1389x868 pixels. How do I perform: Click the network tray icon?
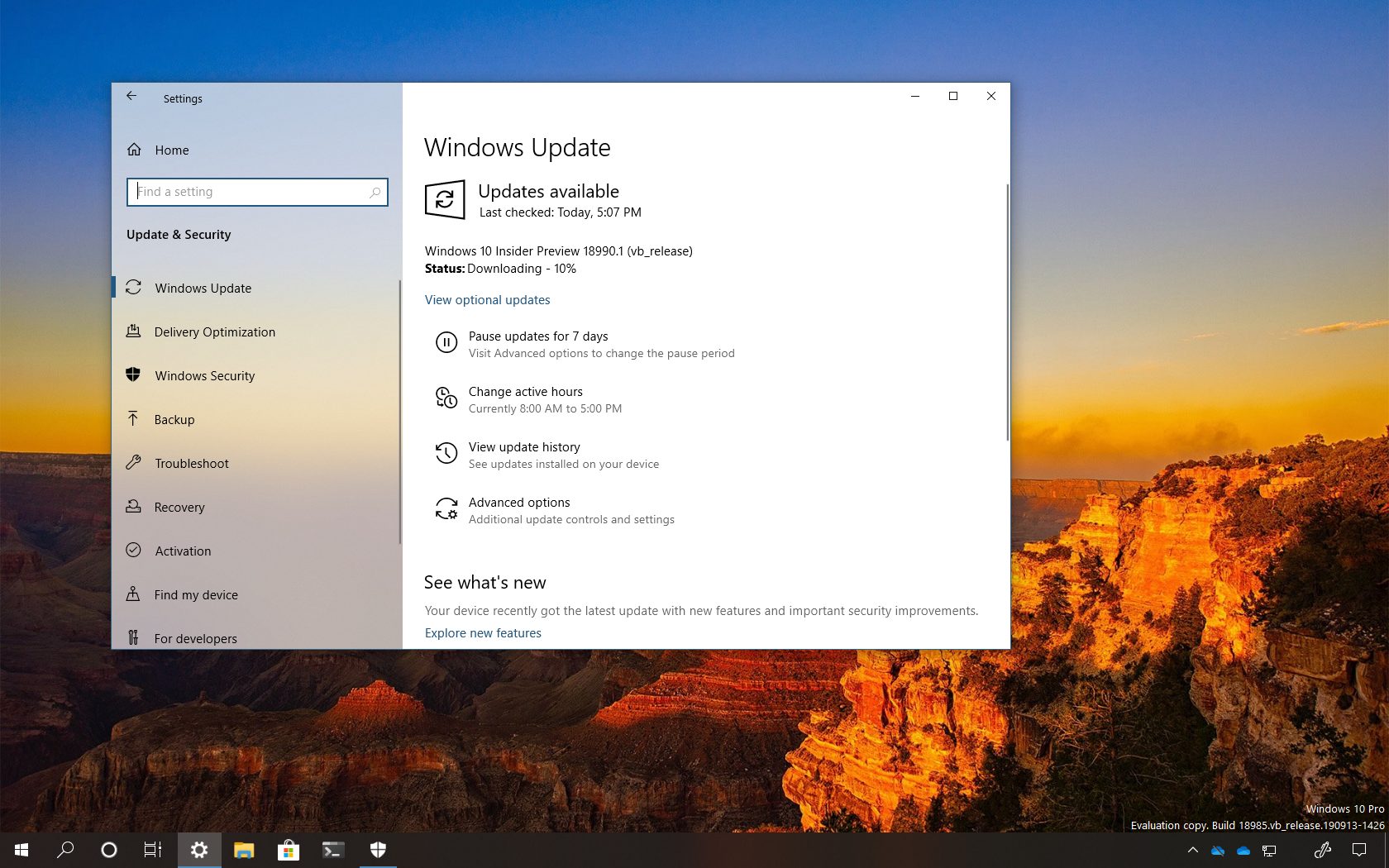pos(1269,850)
